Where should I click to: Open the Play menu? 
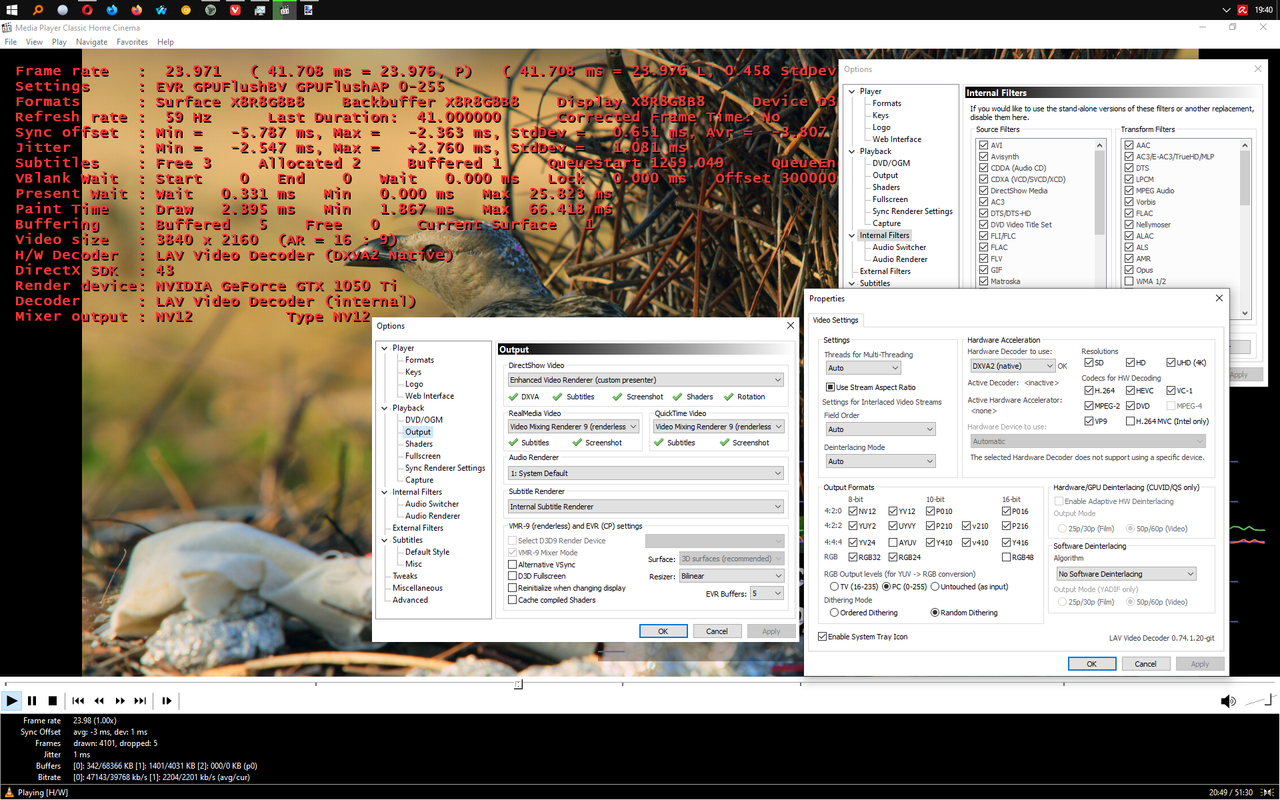[59, 42]
